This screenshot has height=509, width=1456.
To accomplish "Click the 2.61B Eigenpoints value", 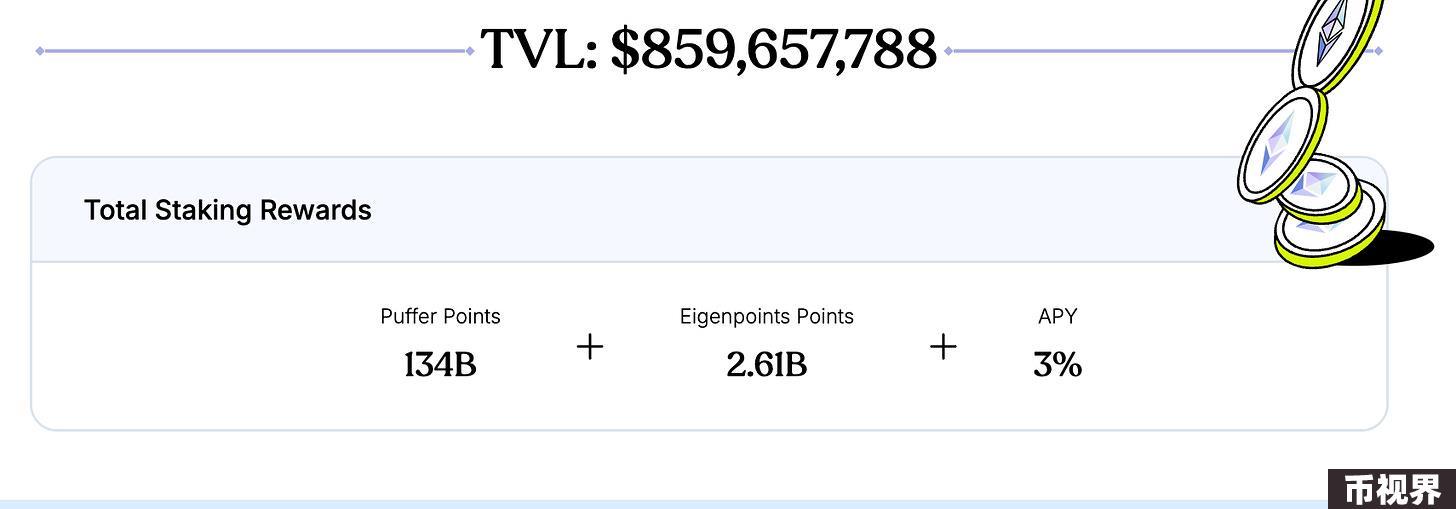I will (x=767, y=365).
